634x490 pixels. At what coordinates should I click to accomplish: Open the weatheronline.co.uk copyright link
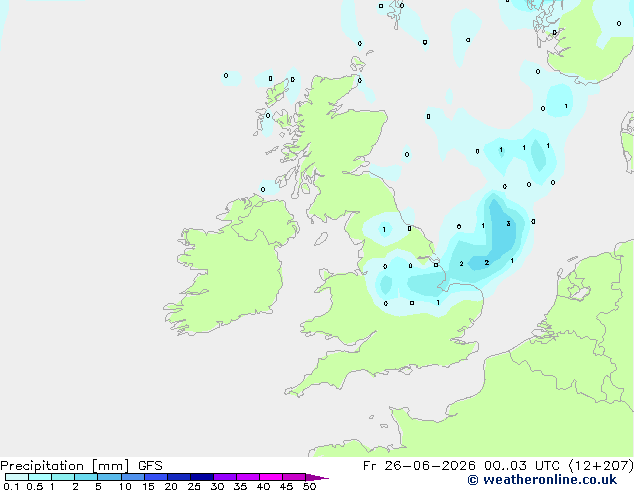coord(542,480)
